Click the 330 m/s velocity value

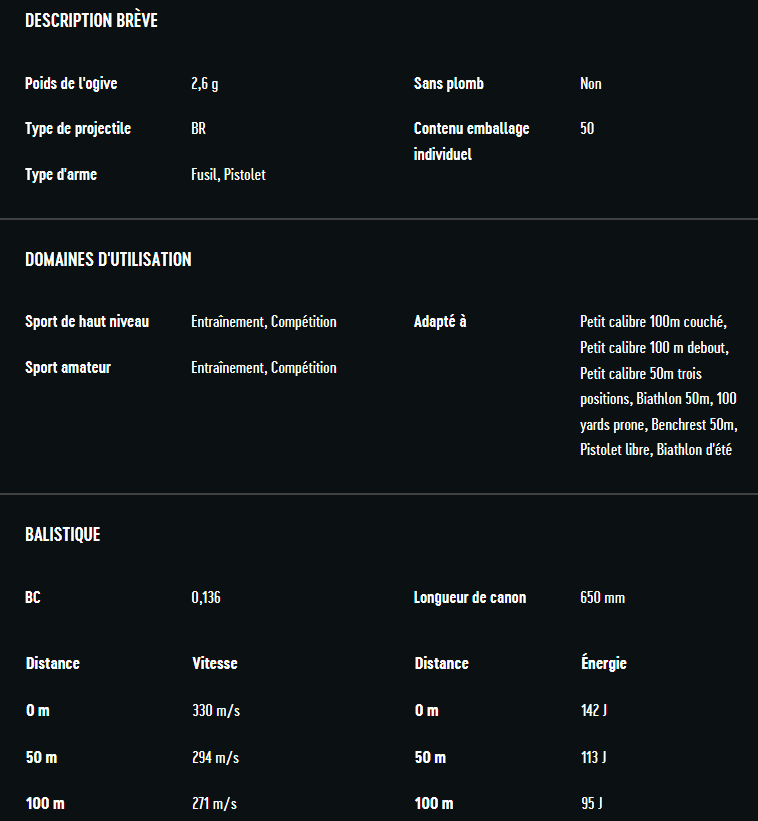pos(215,711)
